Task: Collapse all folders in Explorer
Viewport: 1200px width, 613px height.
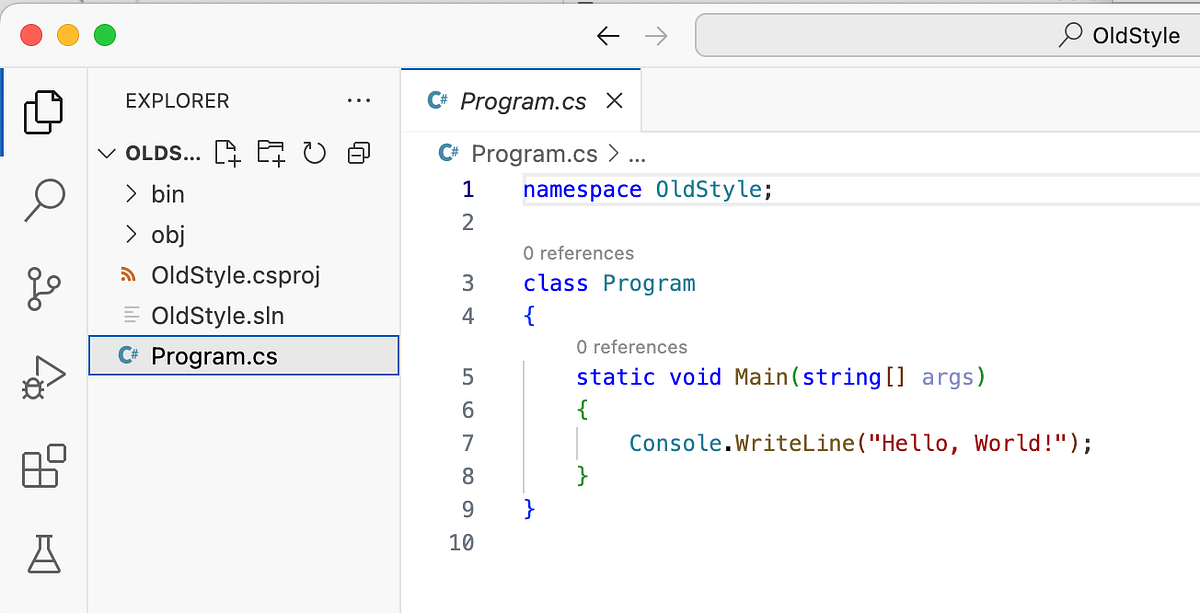Action: [x=358, y=153]
